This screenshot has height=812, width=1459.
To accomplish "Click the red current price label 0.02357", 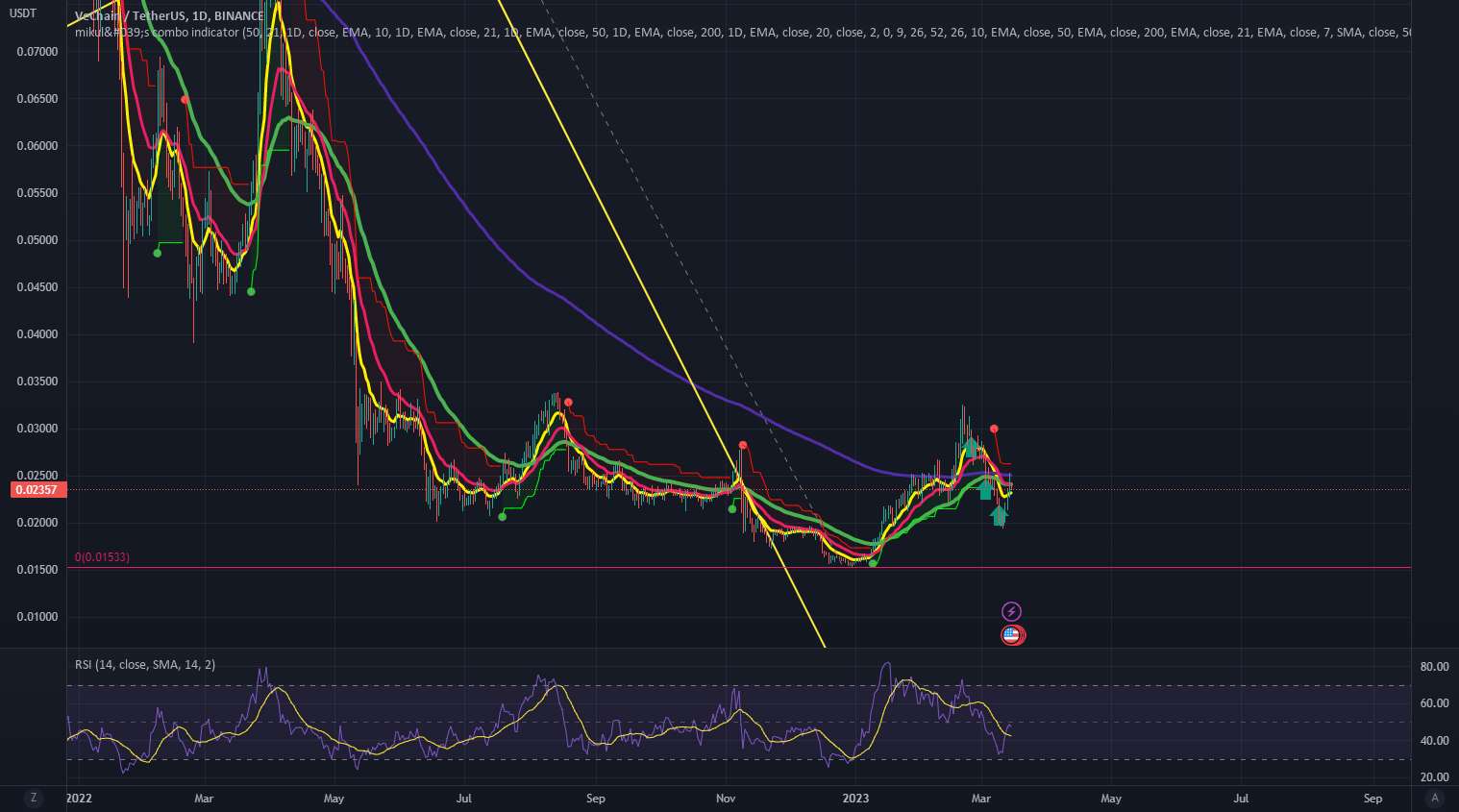I will [x=37, y=489].
